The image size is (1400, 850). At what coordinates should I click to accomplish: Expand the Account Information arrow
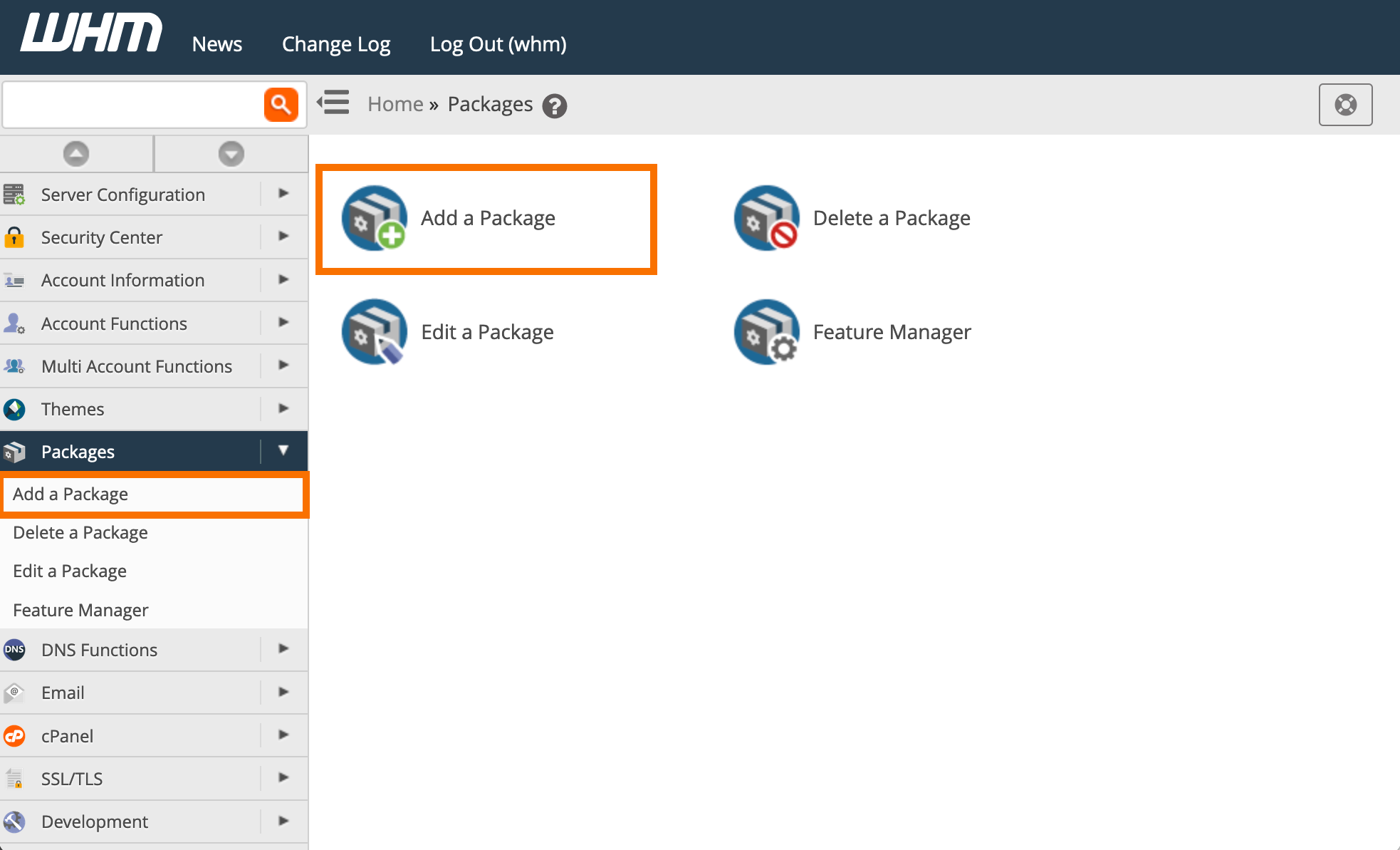pyautogui.click(x=283, y=279)
